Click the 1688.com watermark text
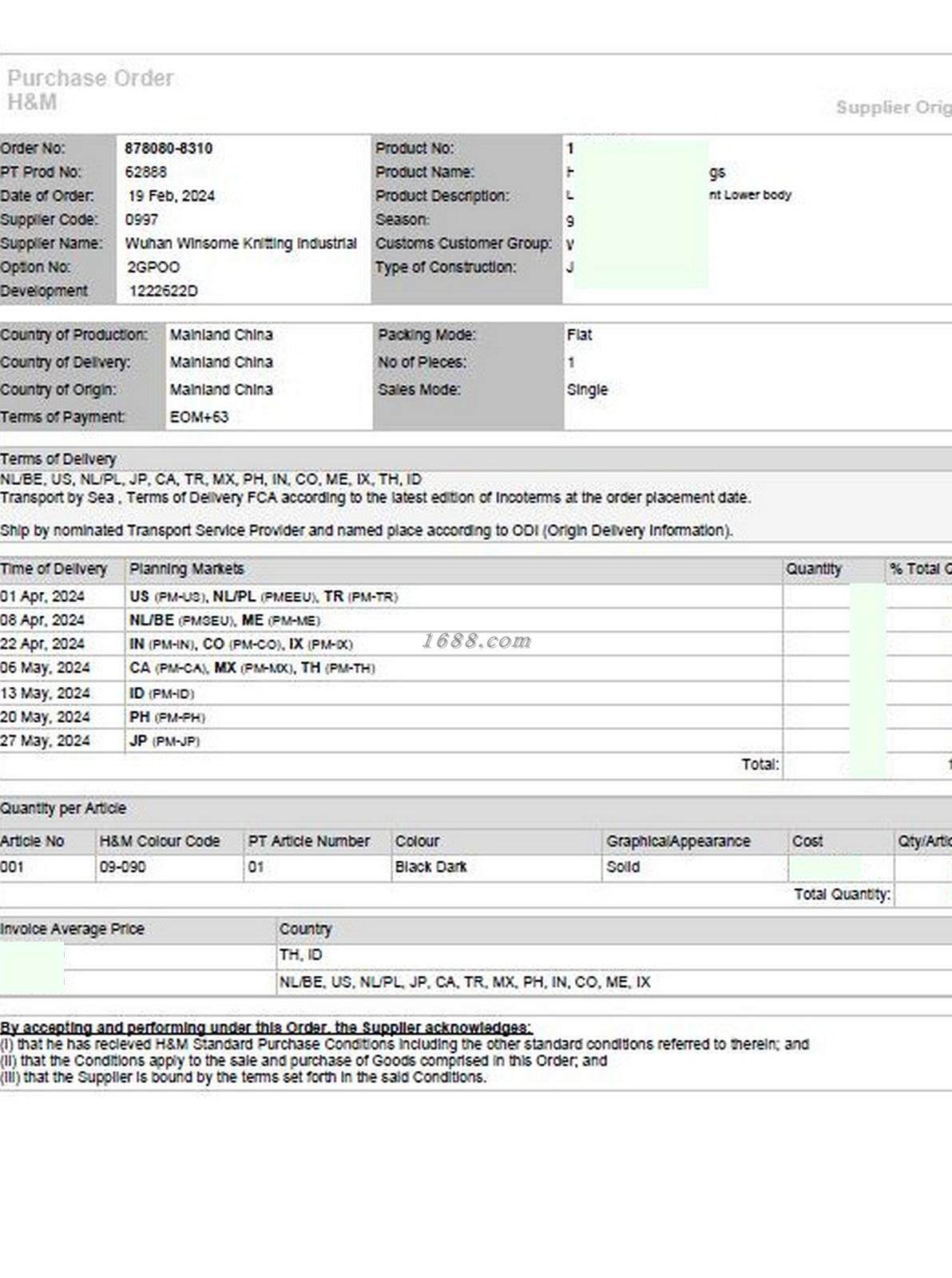 click(x=477, y=641)
